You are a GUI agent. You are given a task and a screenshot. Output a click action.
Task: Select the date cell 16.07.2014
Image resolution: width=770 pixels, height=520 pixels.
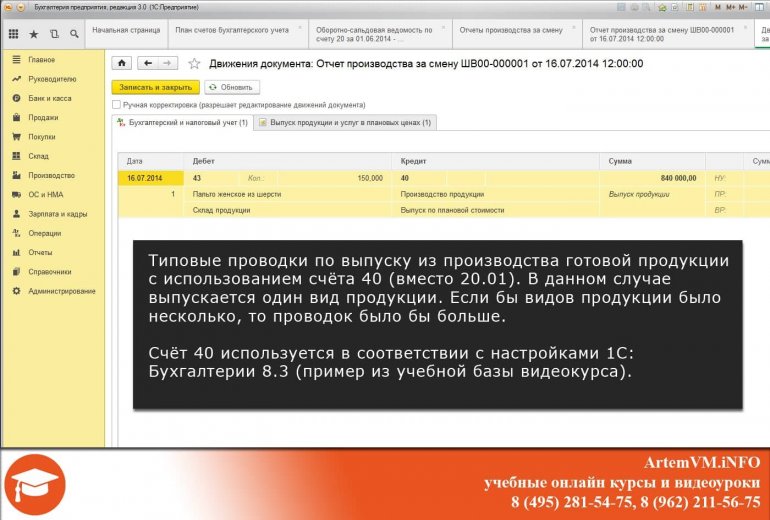coord(151,178)
